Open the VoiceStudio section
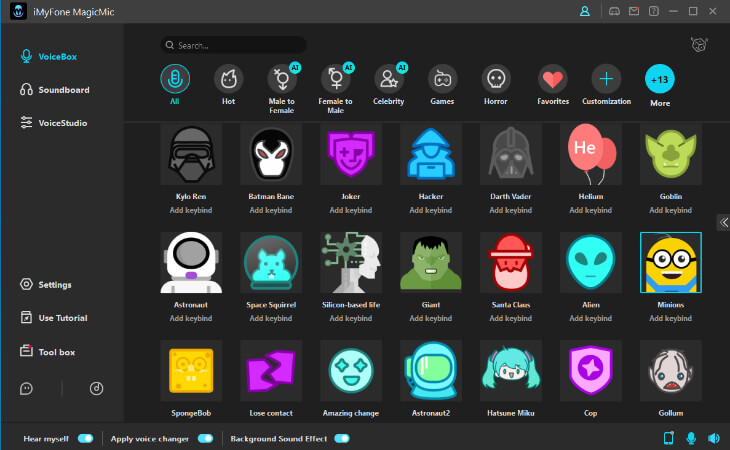 click(x=54, y=123)
